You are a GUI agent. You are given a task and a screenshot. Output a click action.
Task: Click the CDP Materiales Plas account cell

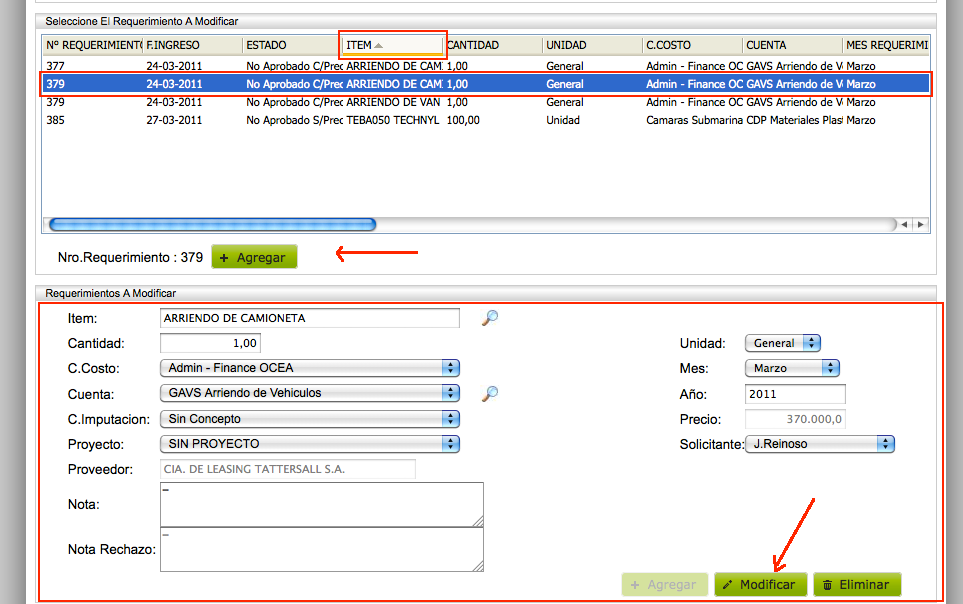794,120
